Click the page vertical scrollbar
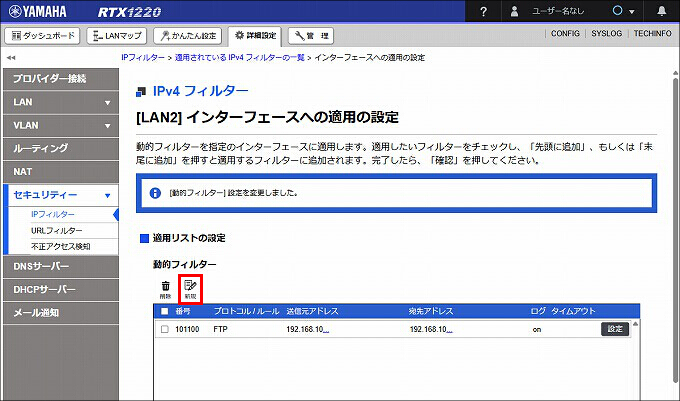This screenshot has height=401, width=680. click(676, 230)
